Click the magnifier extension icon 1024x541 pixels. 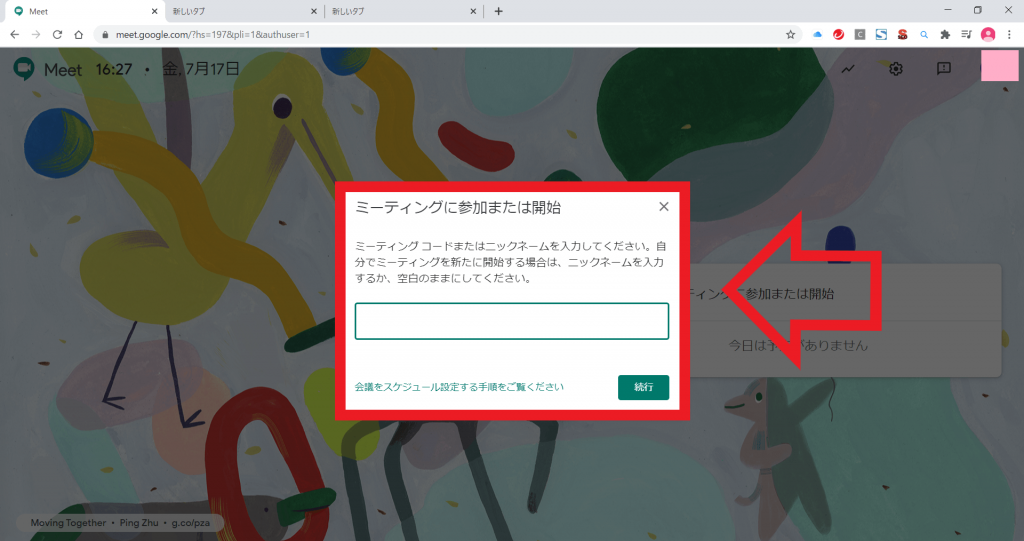(x=924, y=35)
